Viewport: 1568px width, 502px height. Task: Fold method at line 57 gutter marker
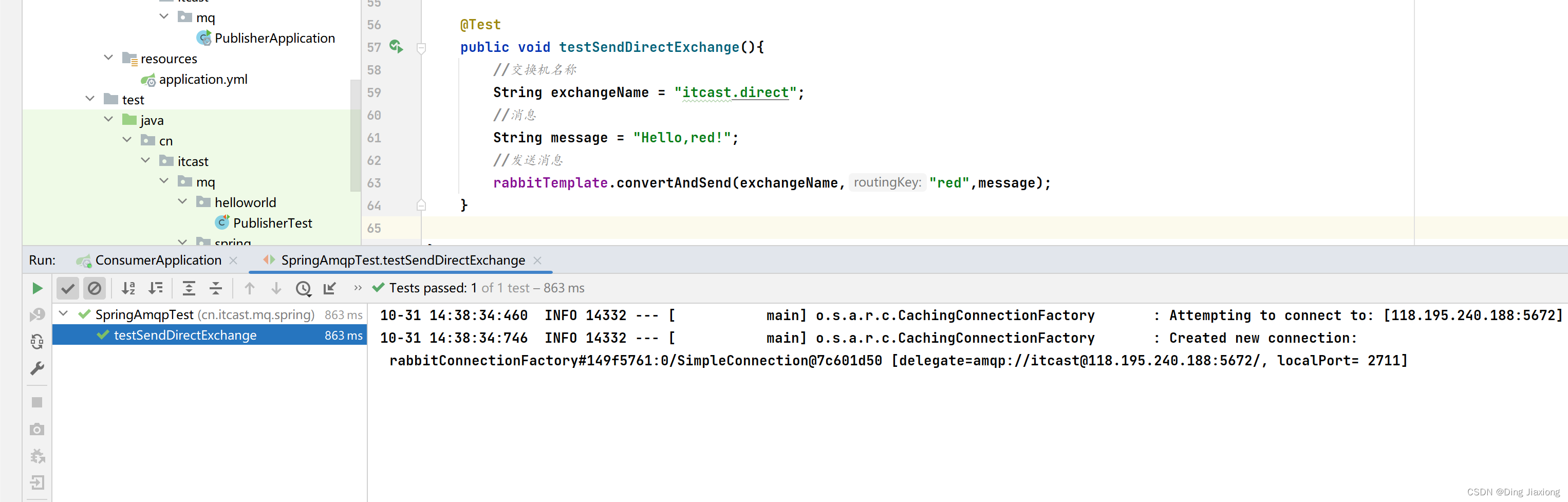(421, 47)
